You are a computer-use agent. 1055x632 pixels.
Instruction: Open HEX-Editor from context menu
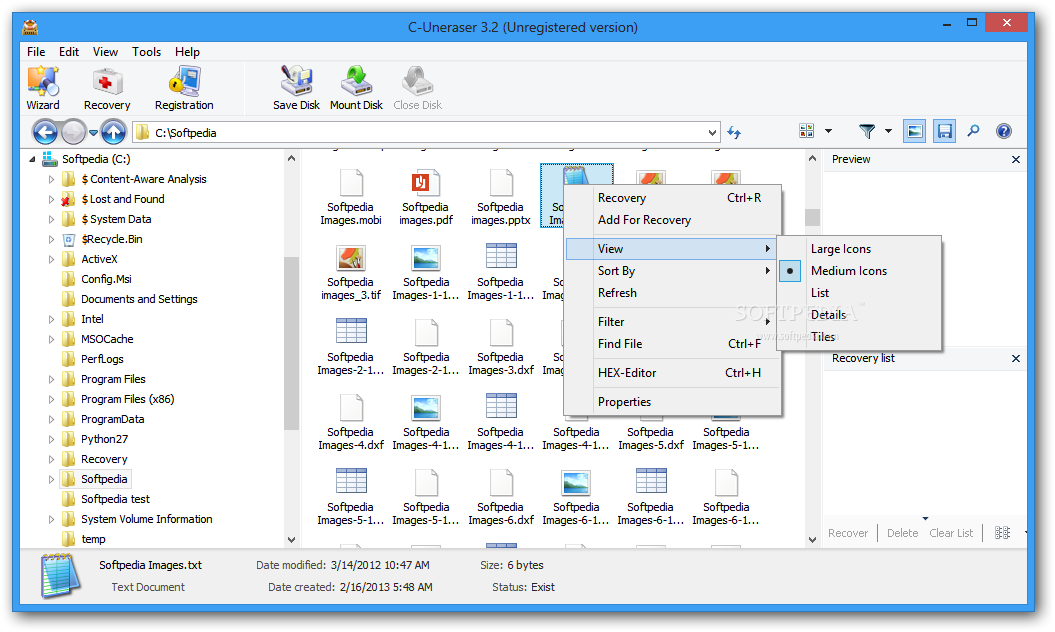(673, 373)
